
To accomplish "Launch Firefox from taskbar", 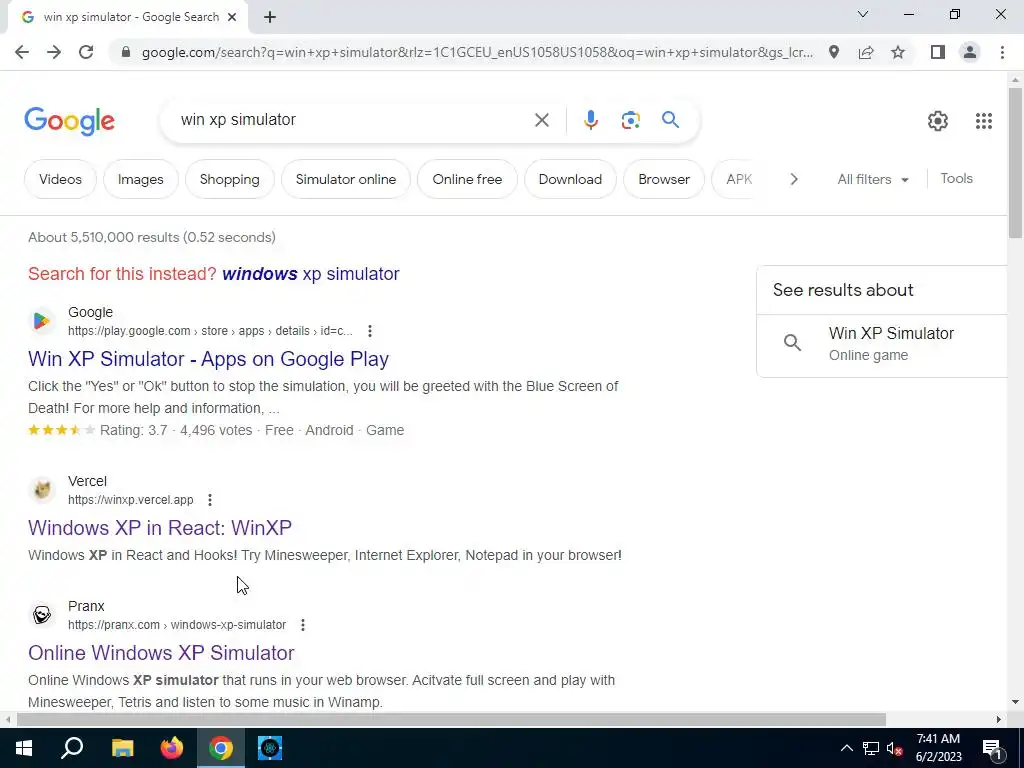I will 172,748.
